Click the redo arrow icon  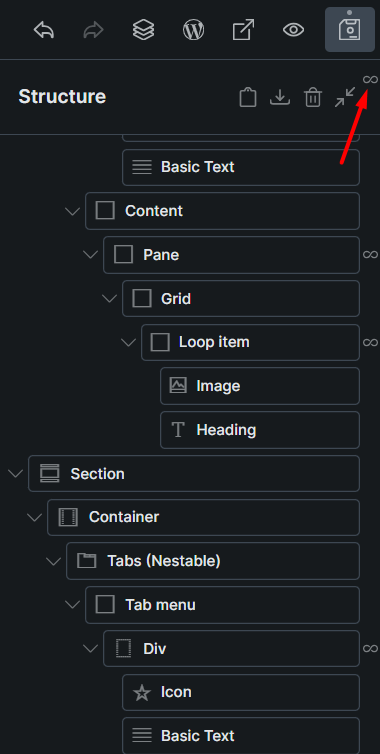[x=93, y=31]
